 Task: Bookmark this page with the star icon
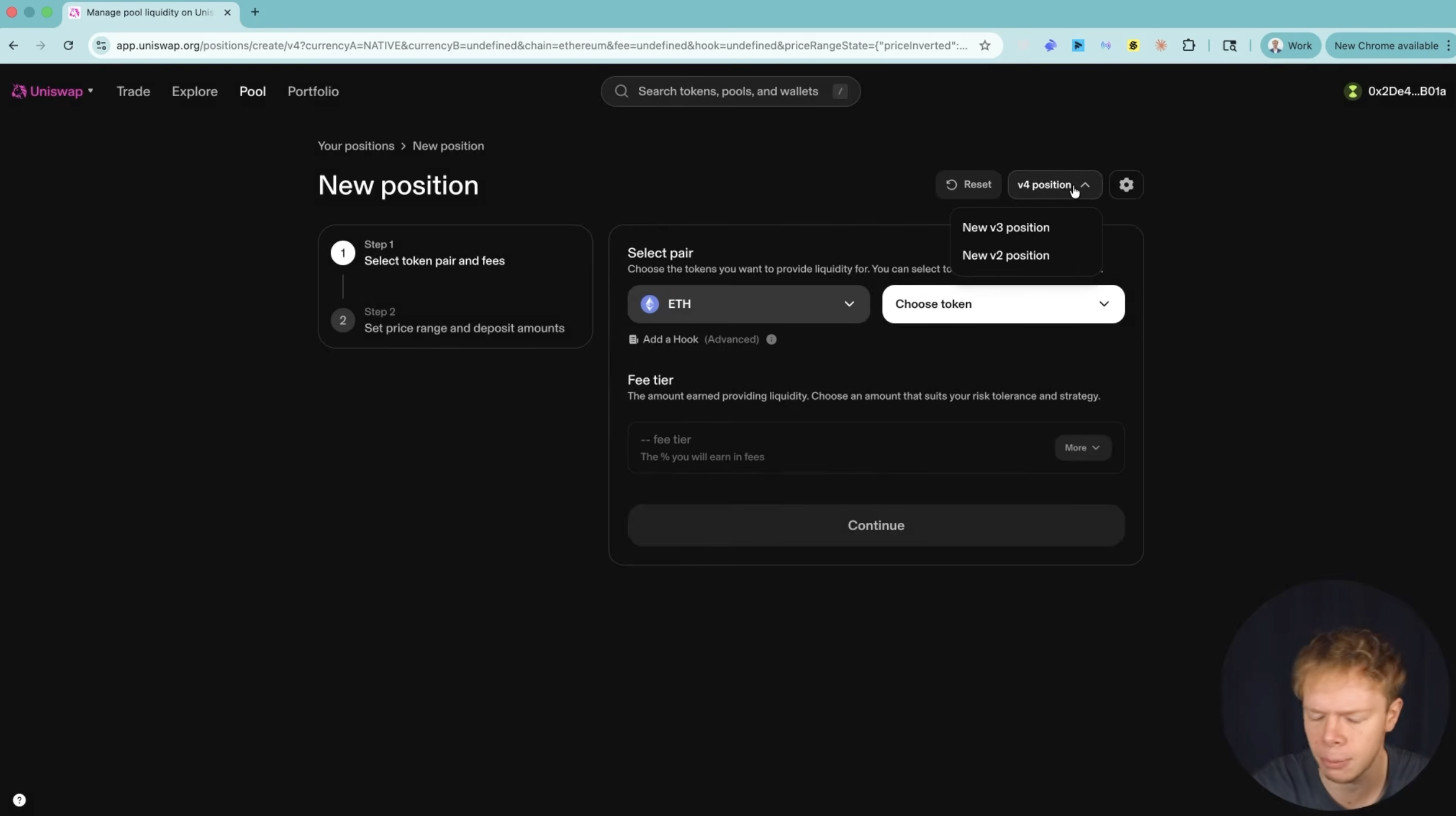coord(985,45)
